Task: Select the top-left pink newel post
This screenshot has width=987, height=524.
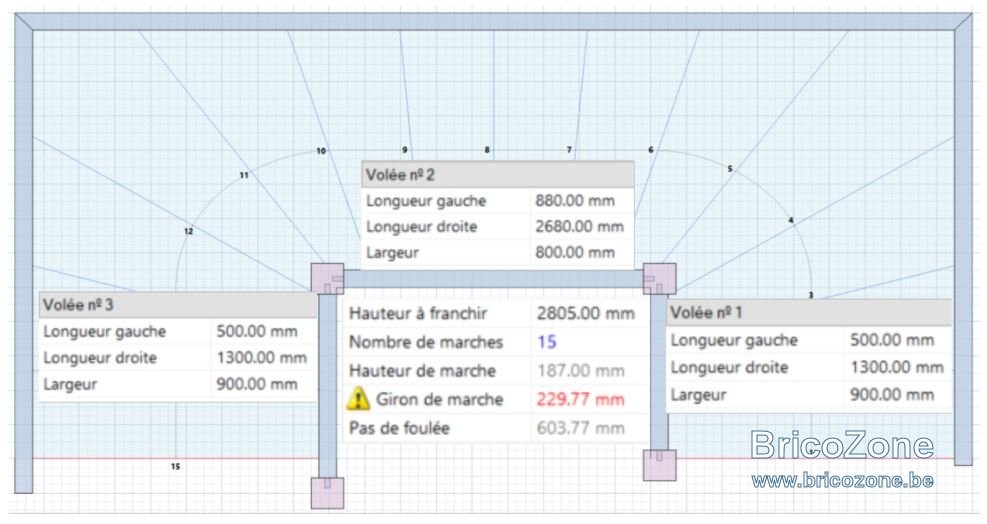Action: 327,279
